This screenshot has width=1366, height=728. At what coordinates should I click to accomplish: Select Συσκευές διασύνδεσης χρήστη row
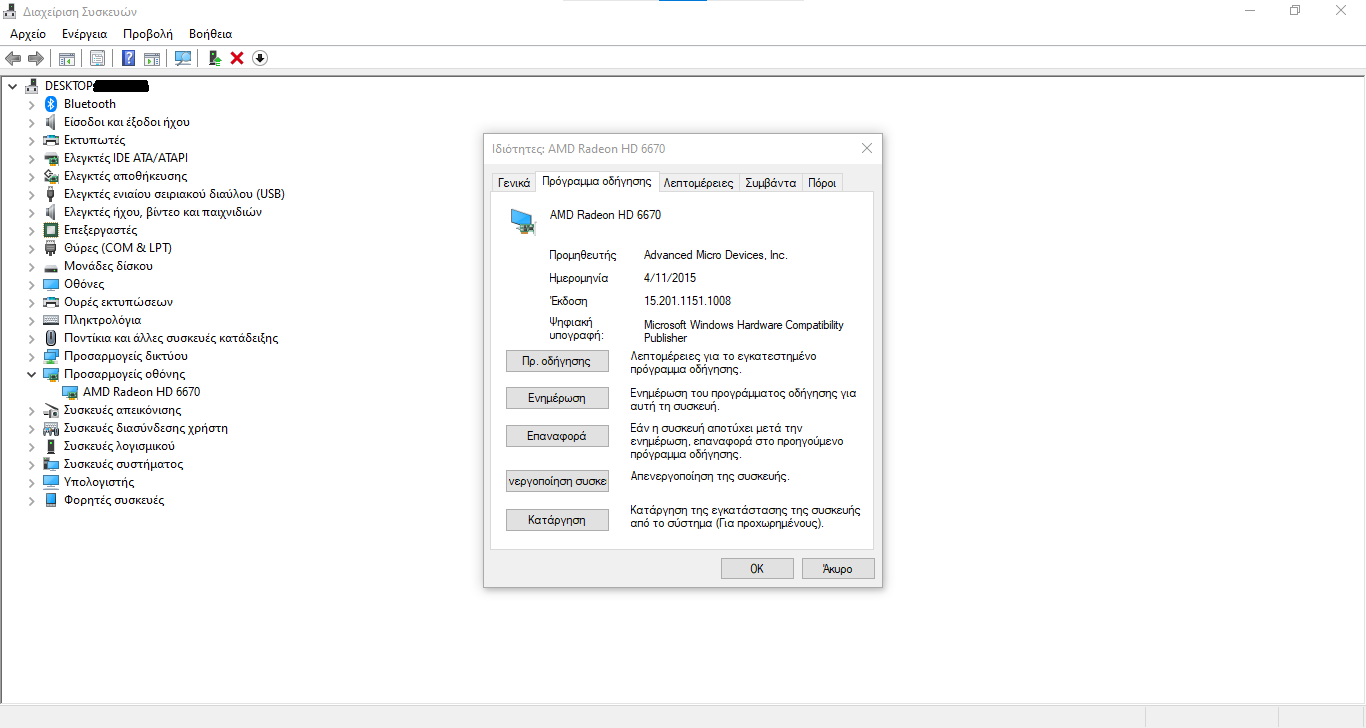145,428
